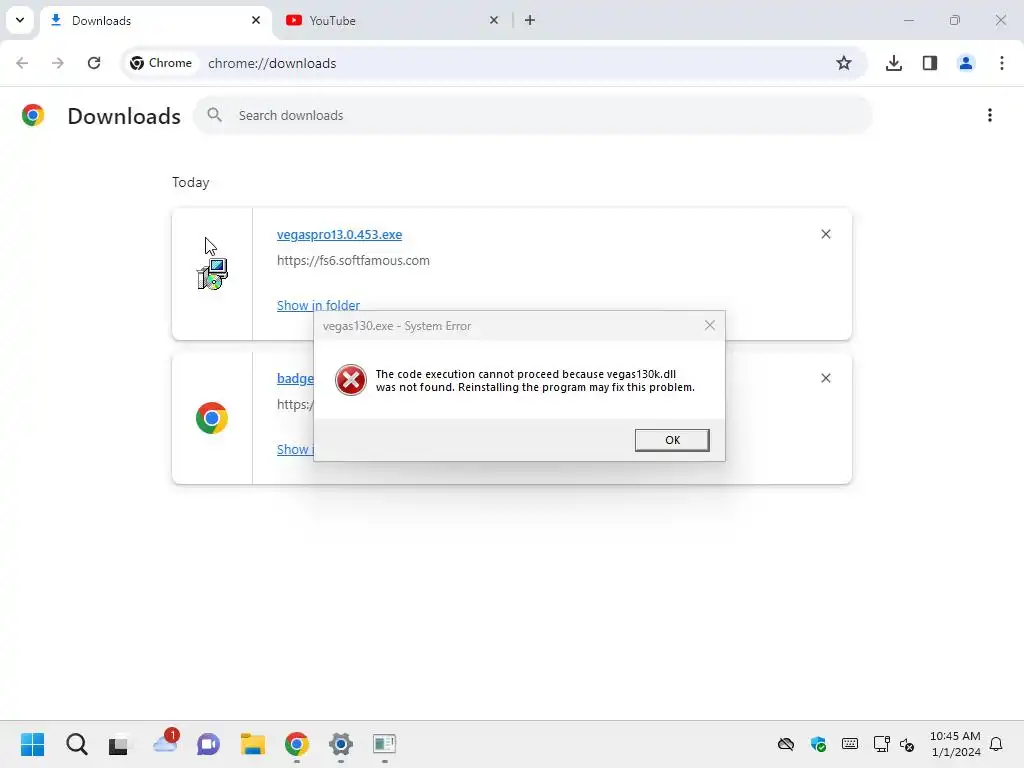Image resolution: width=1024 pixels, height=768 pixels.
Task: Open the badge download file link
Action: (295, 378)
